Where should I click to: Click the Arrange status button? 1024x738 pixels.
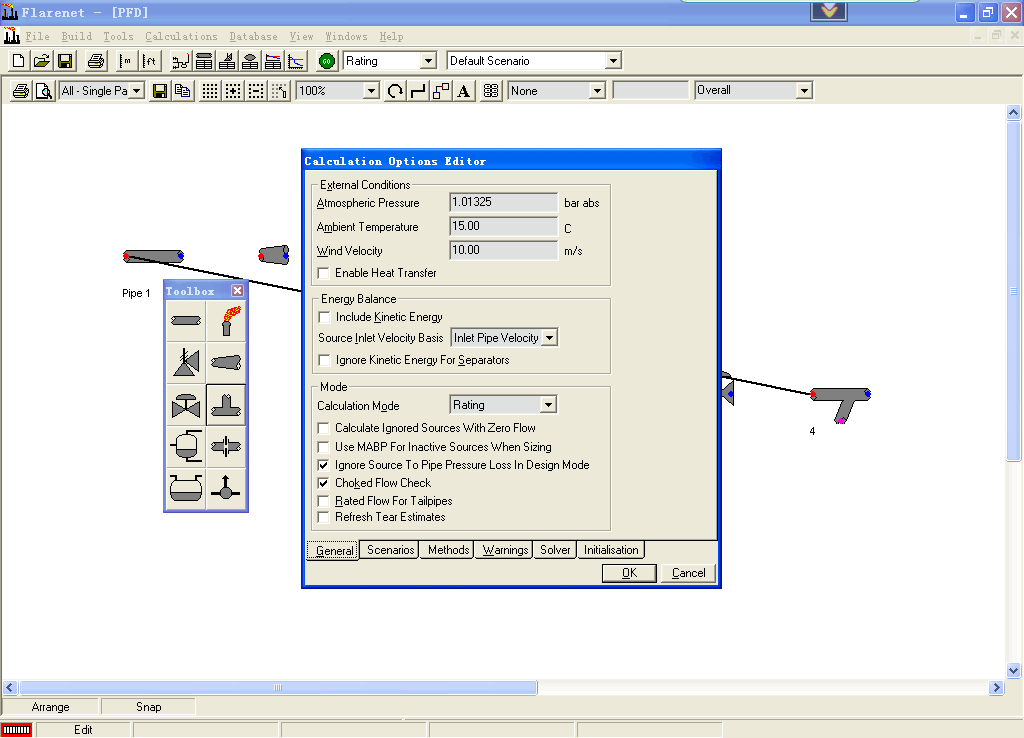50,707
